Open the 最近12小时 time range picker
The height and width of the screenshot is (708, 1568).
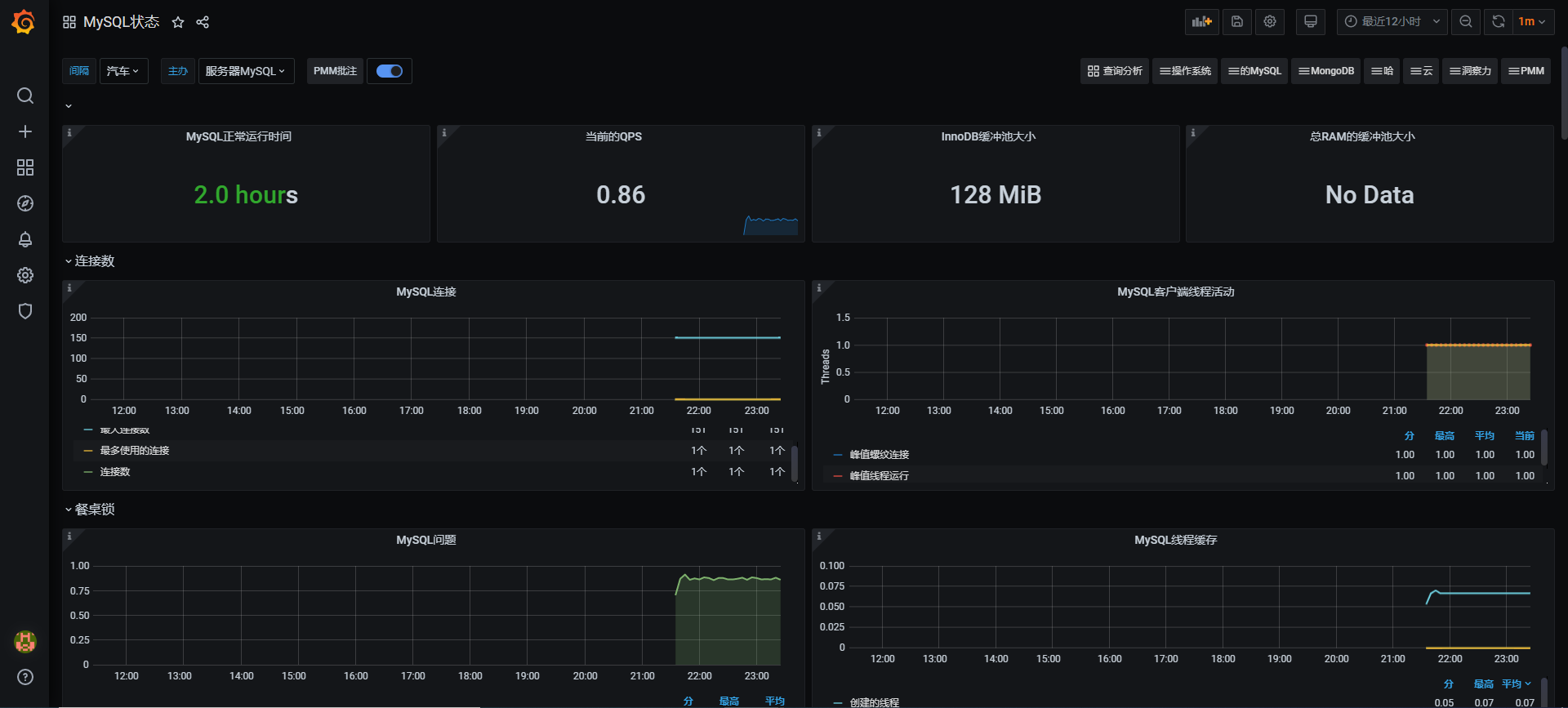click(1392, 22)
